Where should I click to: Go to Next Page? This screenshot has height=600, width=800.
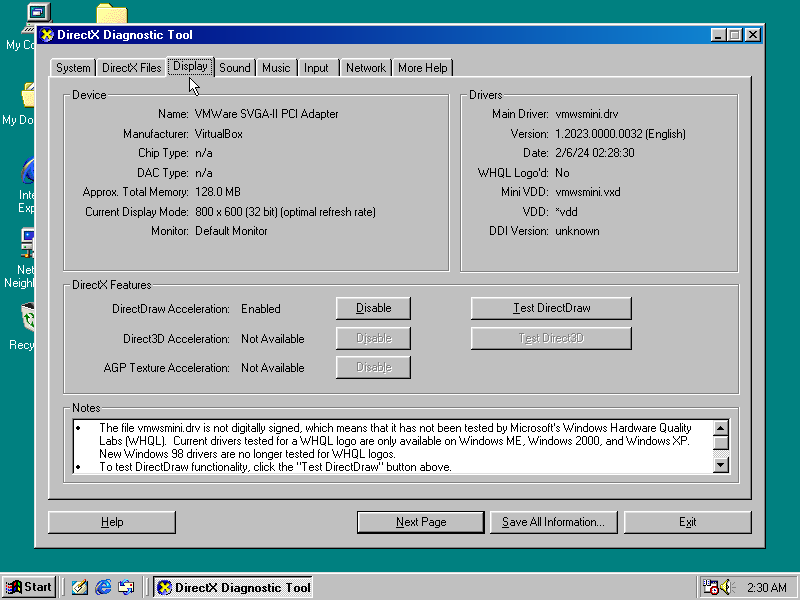tap(421, 522)
